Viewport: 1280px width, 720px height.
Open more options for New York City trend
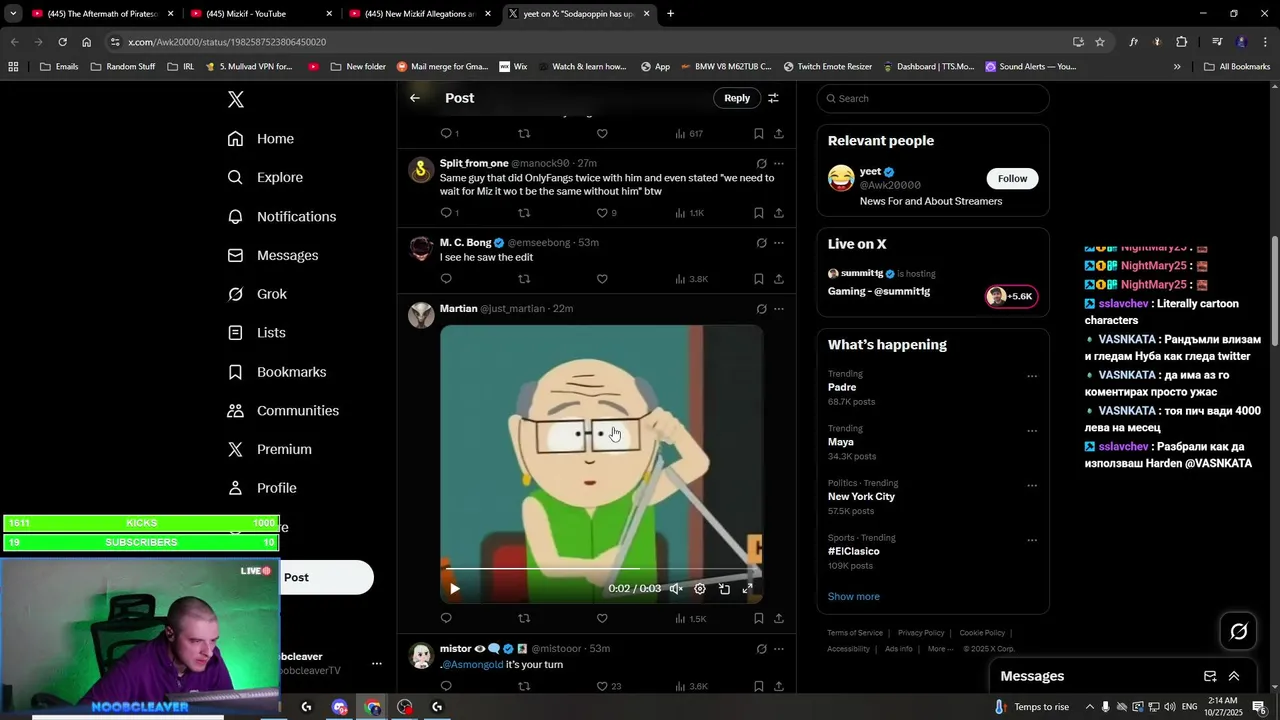(x=1032, y=486)
